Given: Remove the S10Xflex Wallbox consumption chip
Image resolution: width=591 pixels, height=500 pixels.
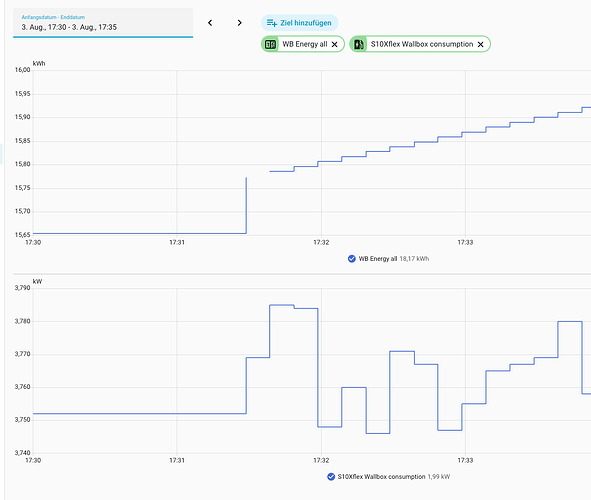Looking at the screenshot, I should (481, 44).
